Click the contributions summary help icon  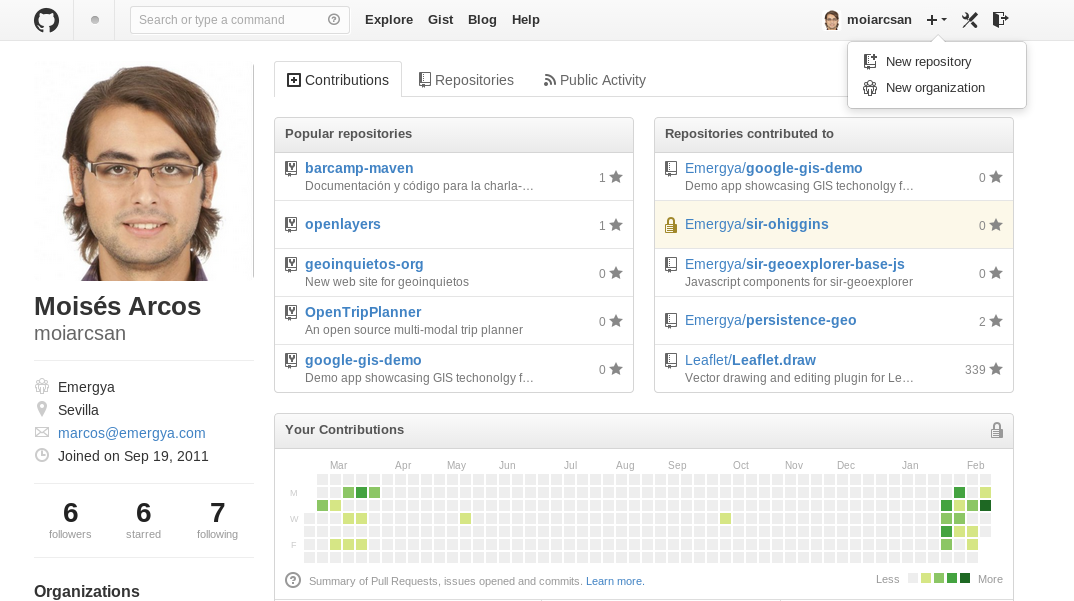pos(293,580)
